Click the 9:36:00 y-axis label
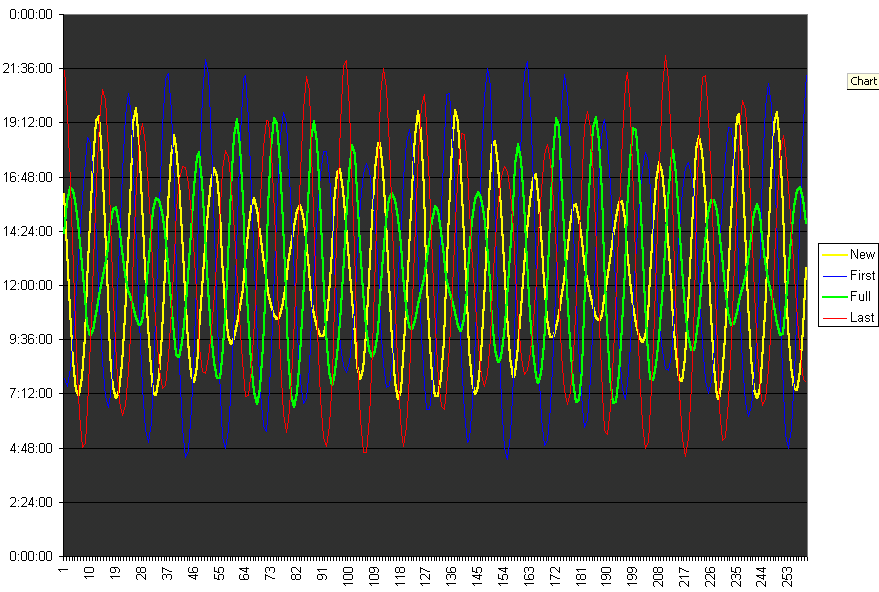This screenshot has height=592, width=879. [31, 339]
